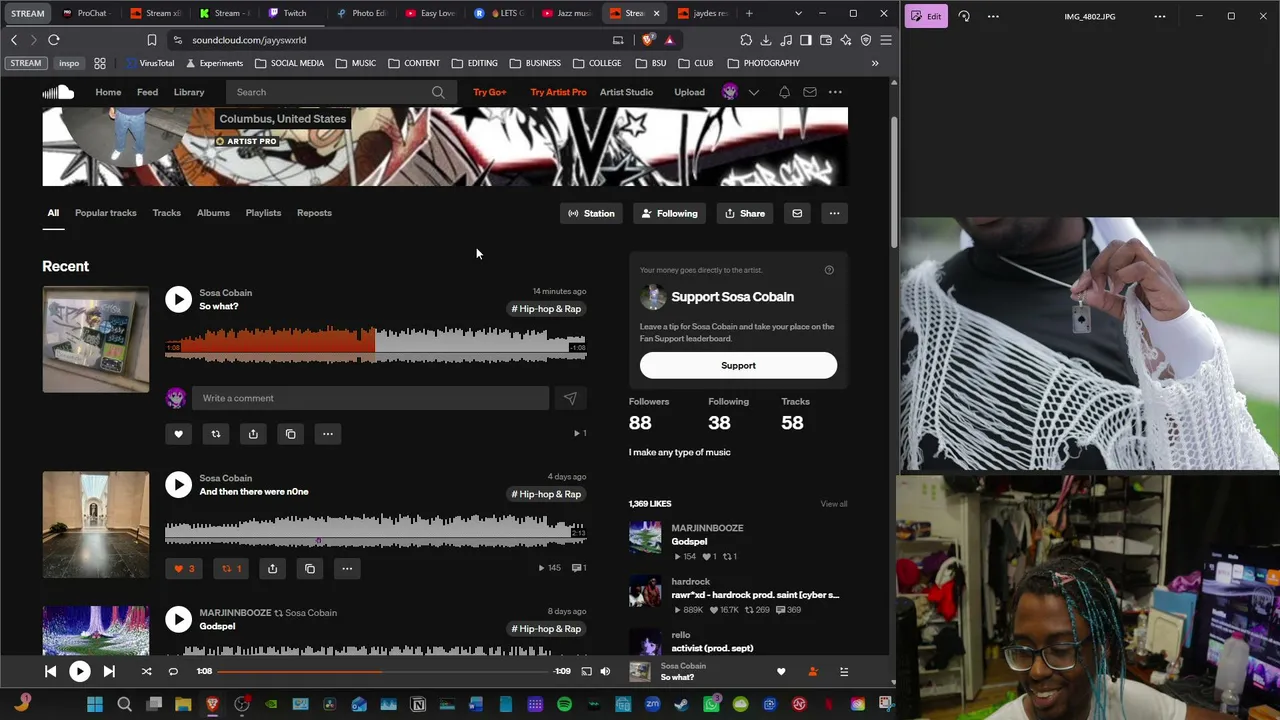Switch to the Playlists tab
Viewport: 1280px width, 720px height.
click(263, 213)
